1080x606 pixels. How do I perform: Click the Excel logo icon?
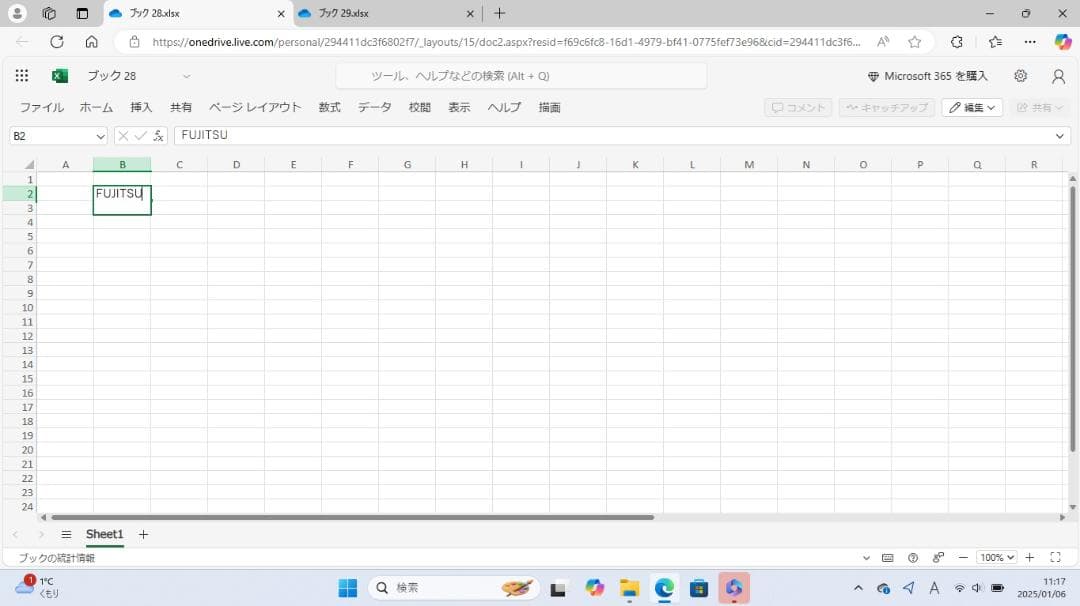(60, 76)
